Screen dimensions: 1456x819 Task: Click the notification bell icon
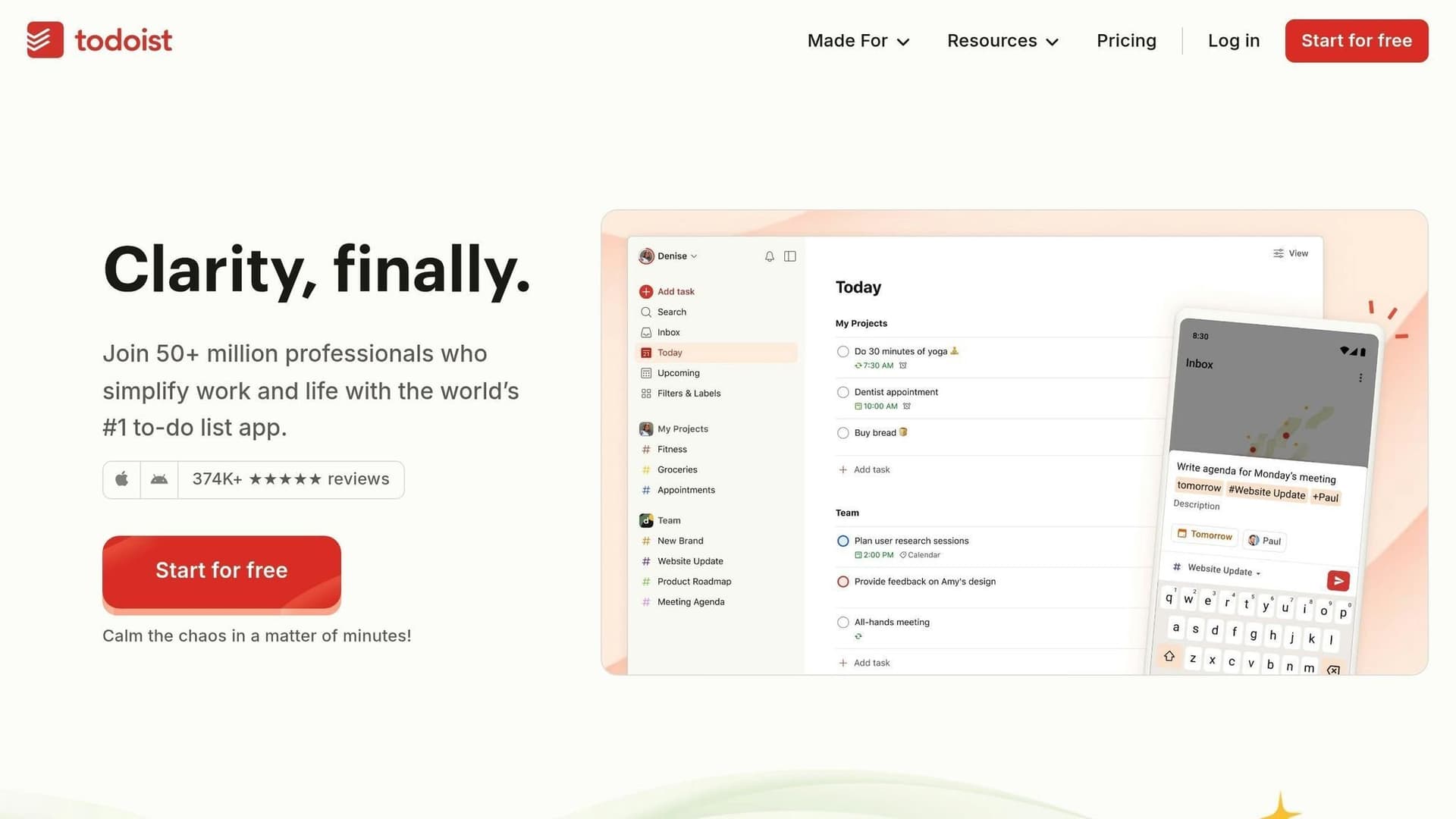pos(769,256)
